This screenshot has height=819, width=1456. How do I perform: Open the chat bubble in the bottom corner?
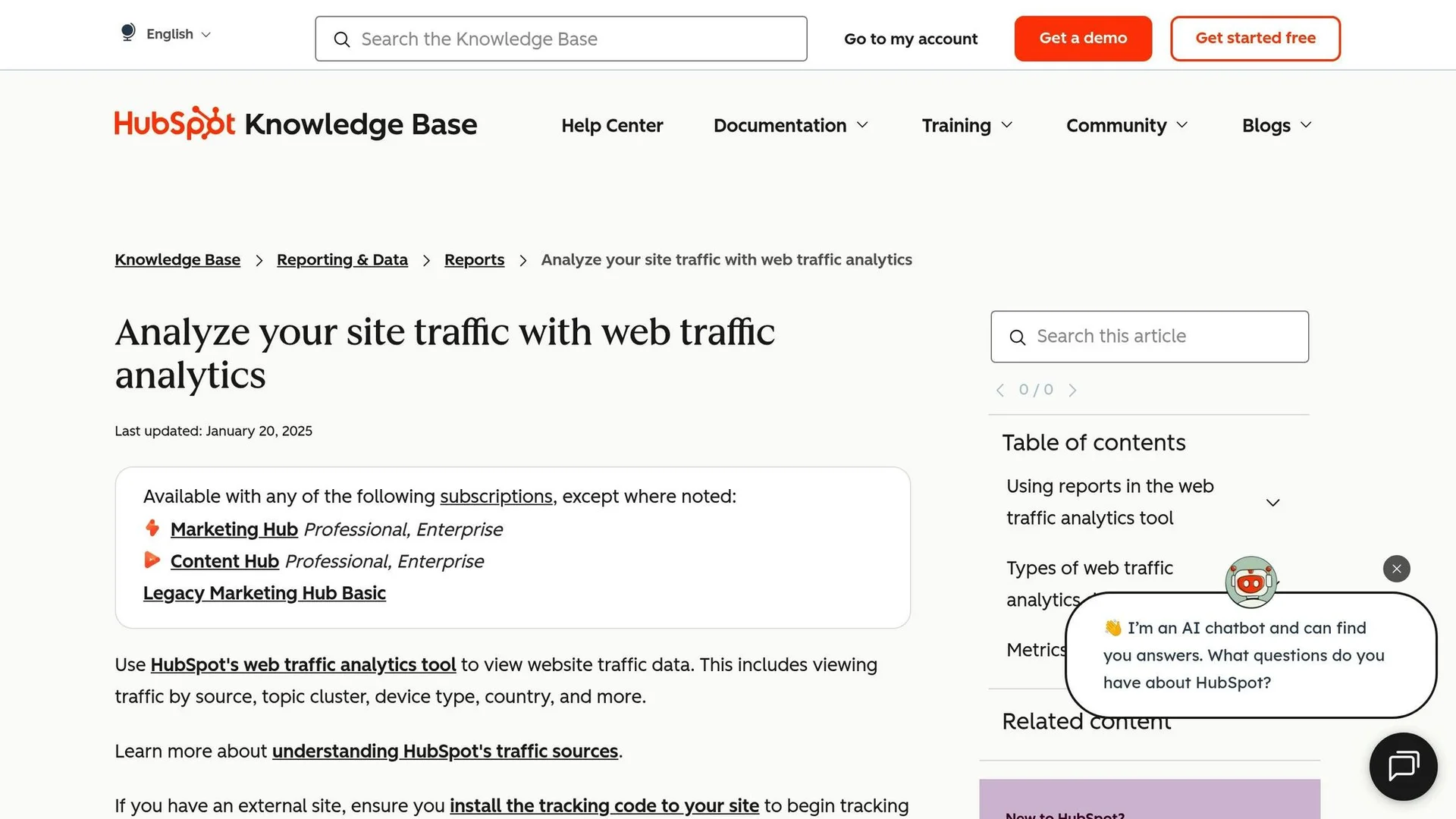1402,766
